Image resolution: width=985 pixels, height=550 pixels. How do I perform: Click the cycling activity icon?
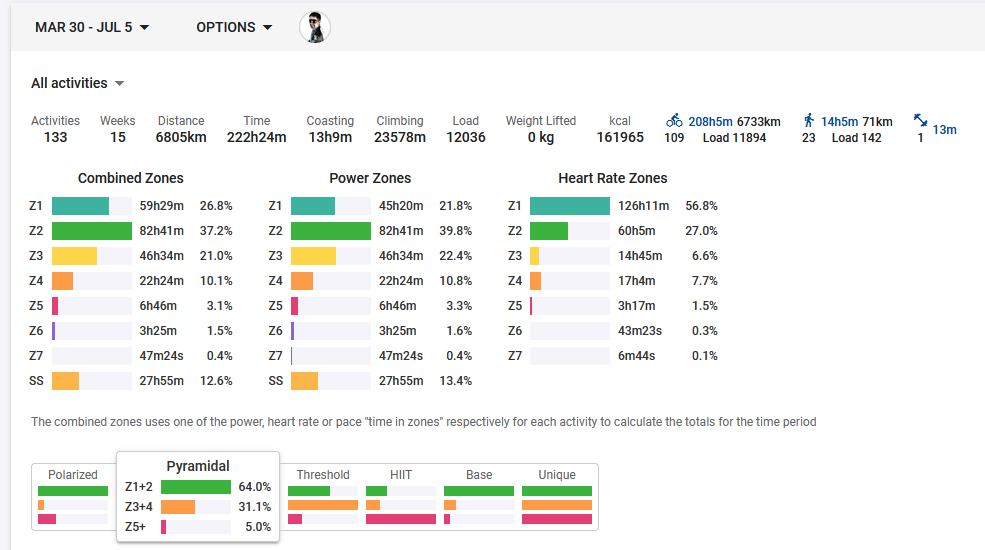(674, 120)
